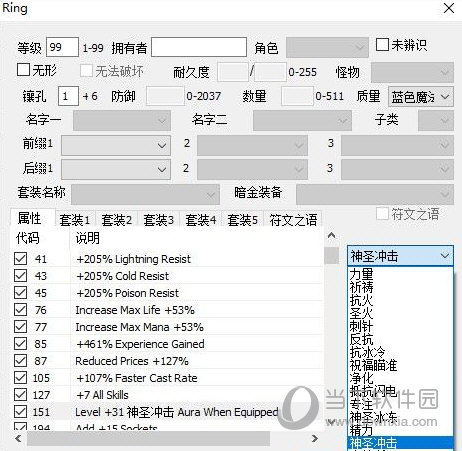Click the 镶孔 sockets input field

68,96
